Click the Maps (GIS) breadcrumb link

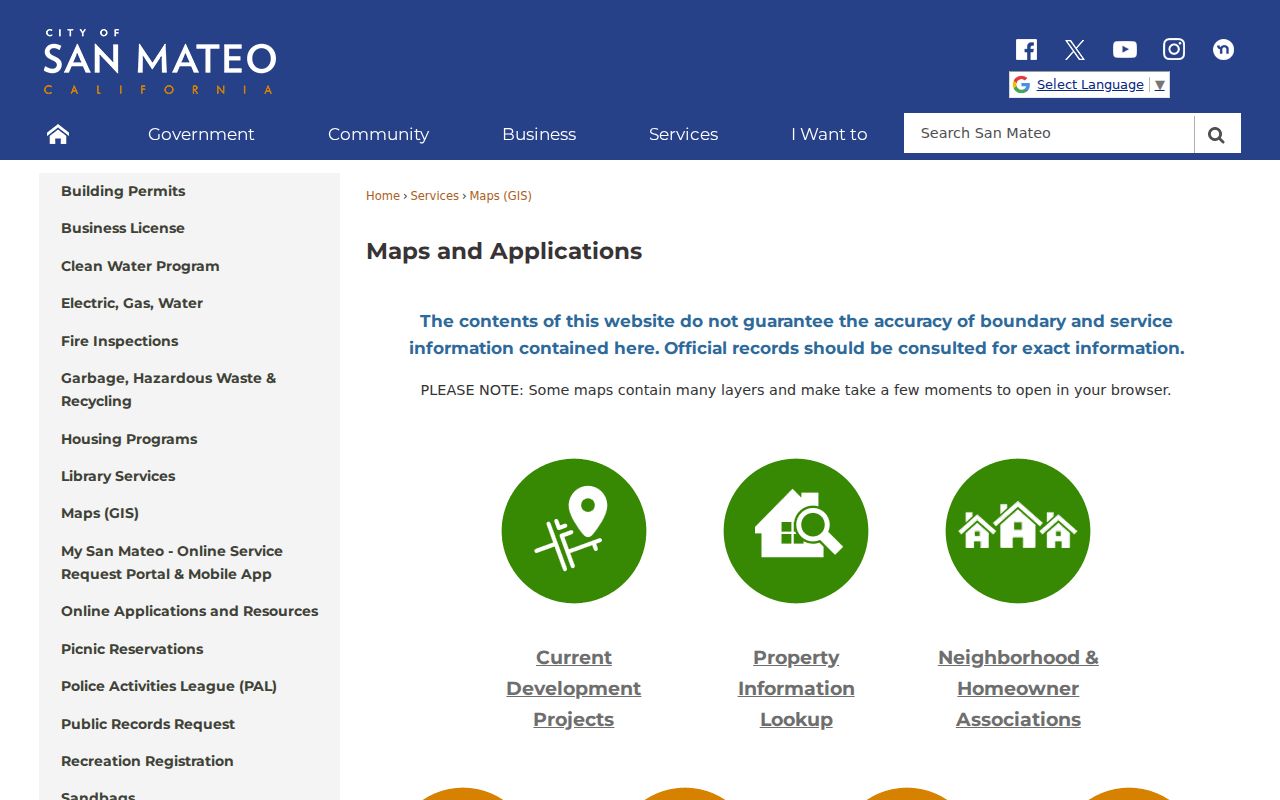(x=501, y=196)
